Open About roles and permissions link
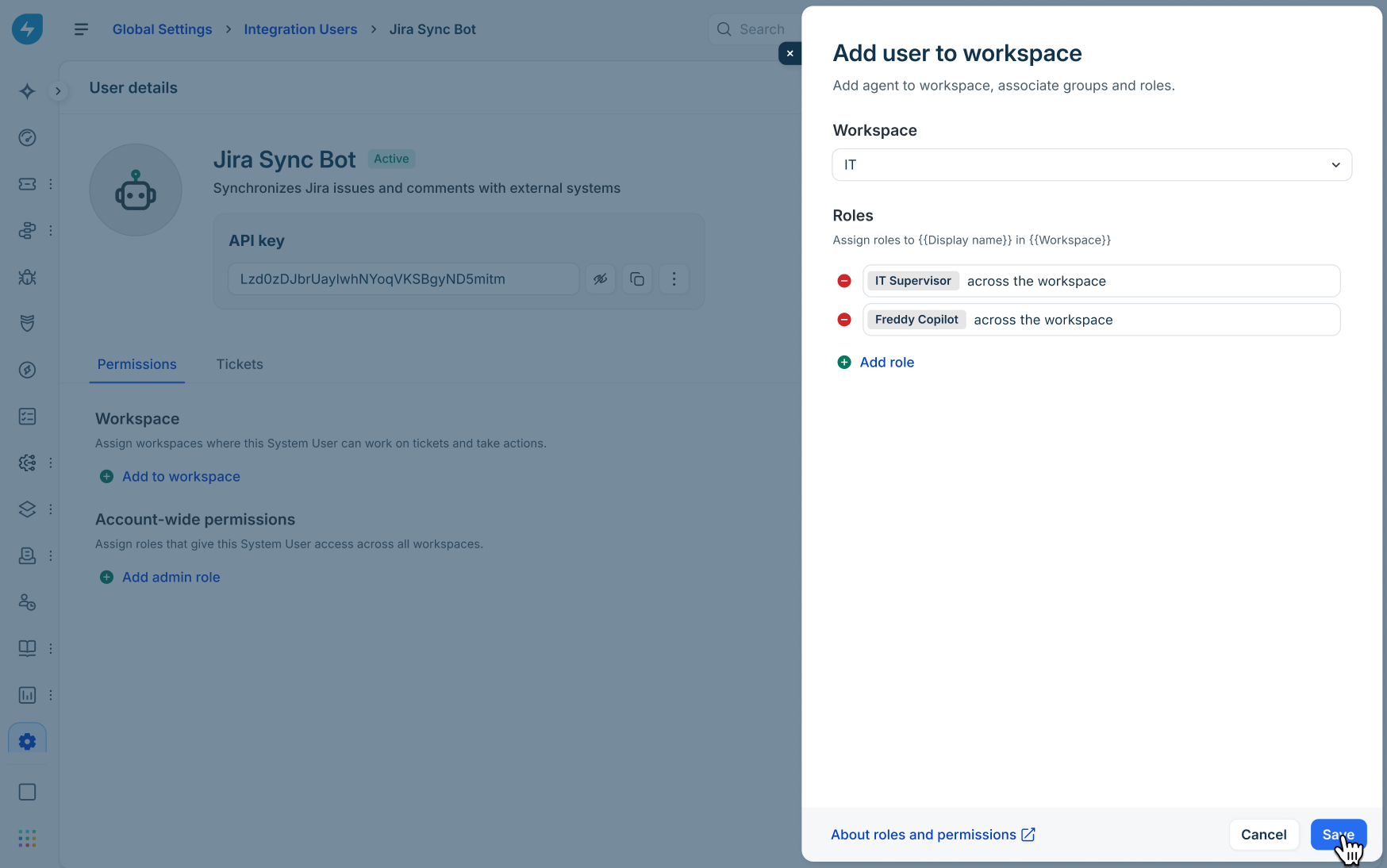This screenshot has width=1387, height=868. click(x=933, y=835)
